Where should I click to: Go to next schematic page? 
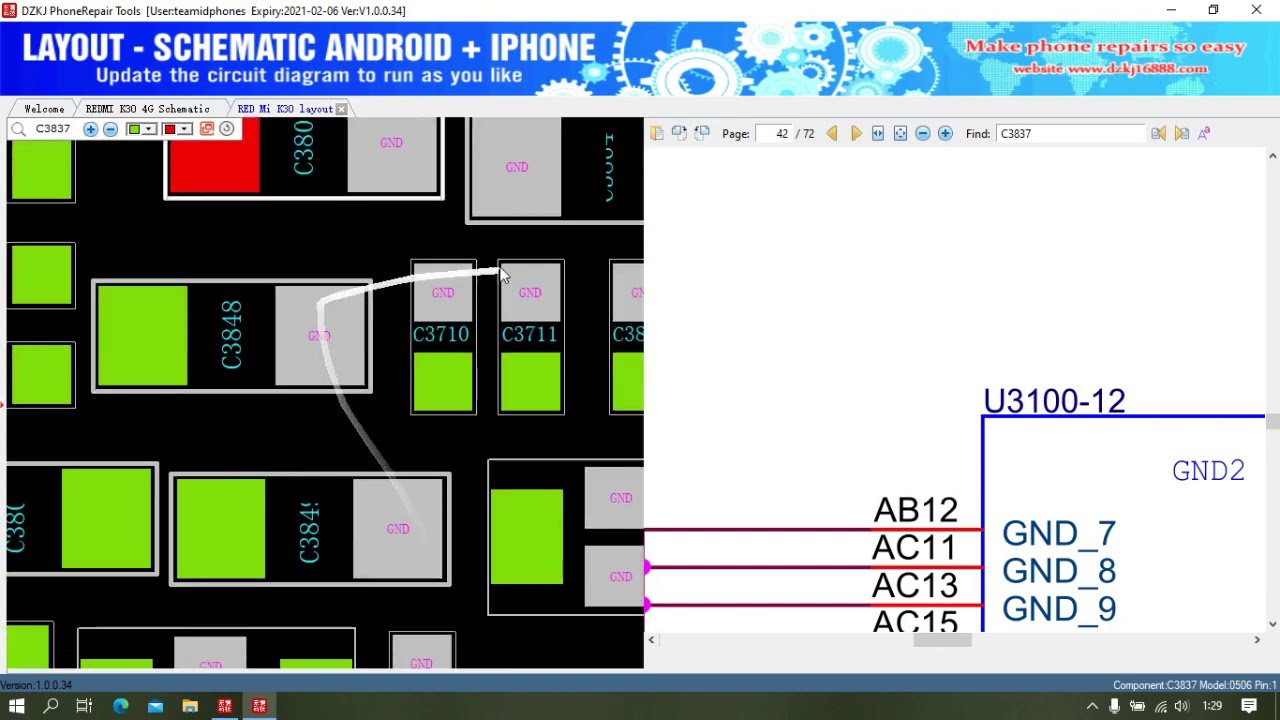coord(856,133)
